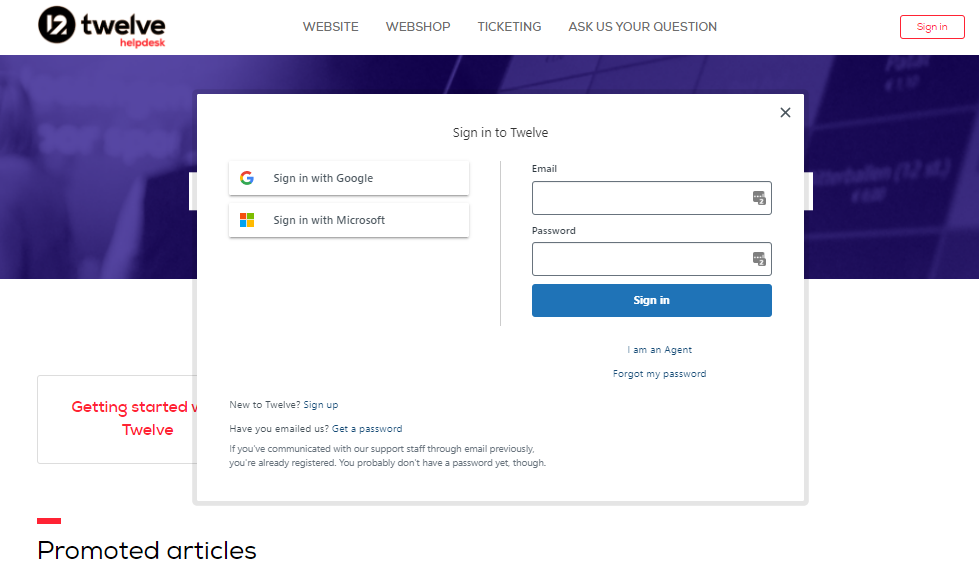Screen dimensions: 979x577
Task: Follow the I am an Agent link
Action: (659, 350)
